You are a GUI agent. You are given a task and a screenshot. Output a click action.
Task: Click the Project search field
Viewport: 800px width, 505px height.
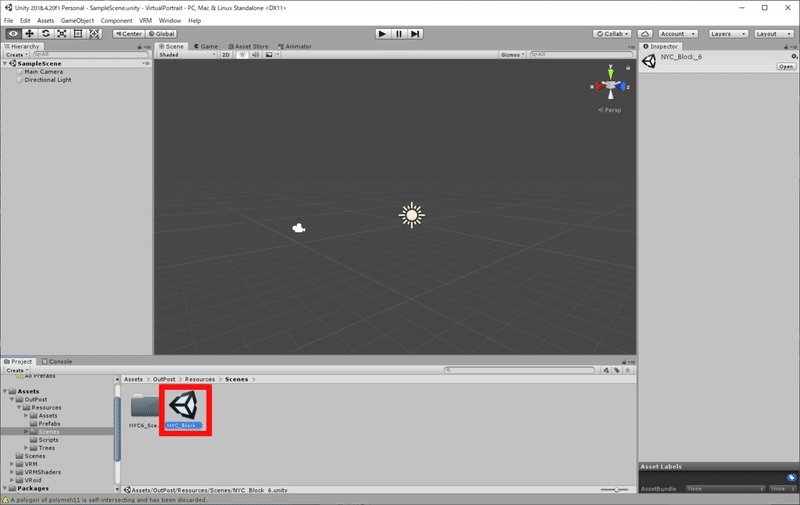tap(519, 370)
